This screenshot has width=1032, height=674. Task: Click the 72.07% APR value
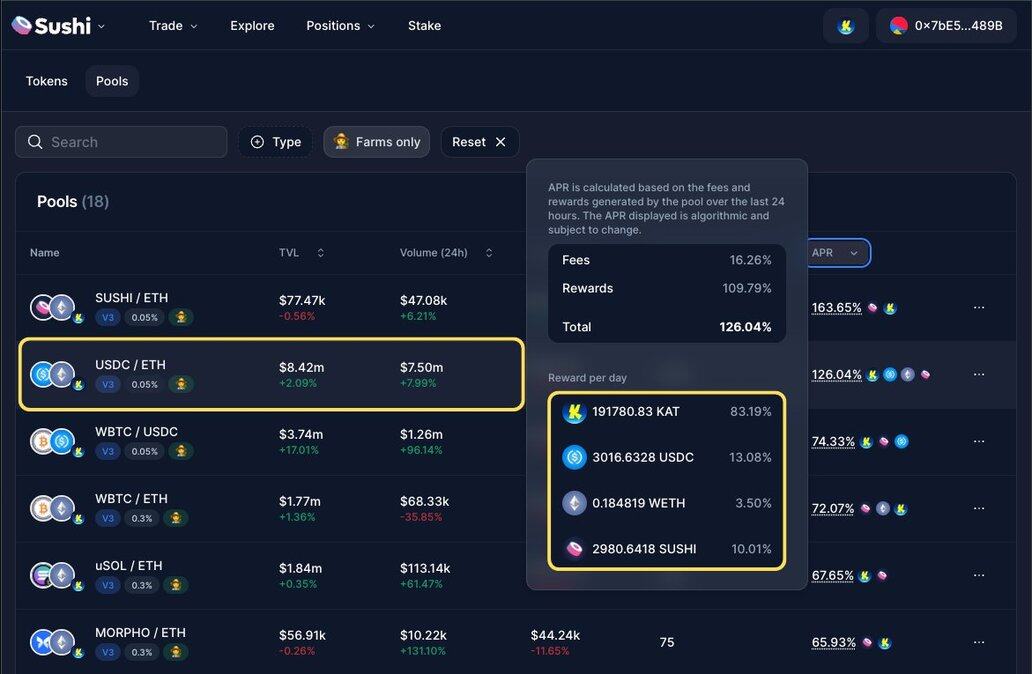tap(833, 509)
